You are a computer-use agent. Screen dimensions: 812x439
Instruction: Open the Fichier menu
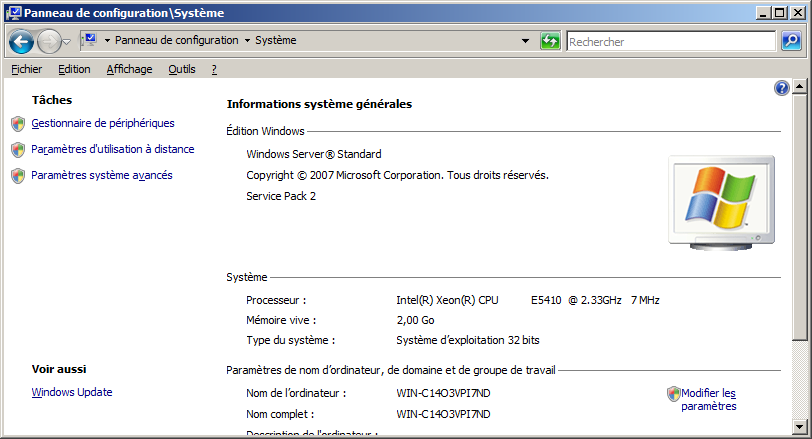coord(26,69)
